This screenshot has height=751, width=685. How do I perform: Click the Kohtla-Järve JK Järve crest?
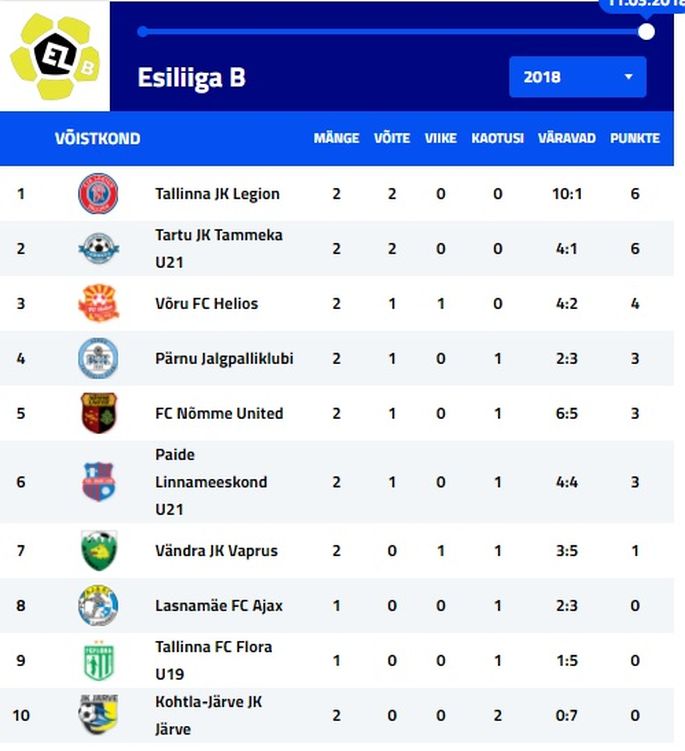click(98, 715)
